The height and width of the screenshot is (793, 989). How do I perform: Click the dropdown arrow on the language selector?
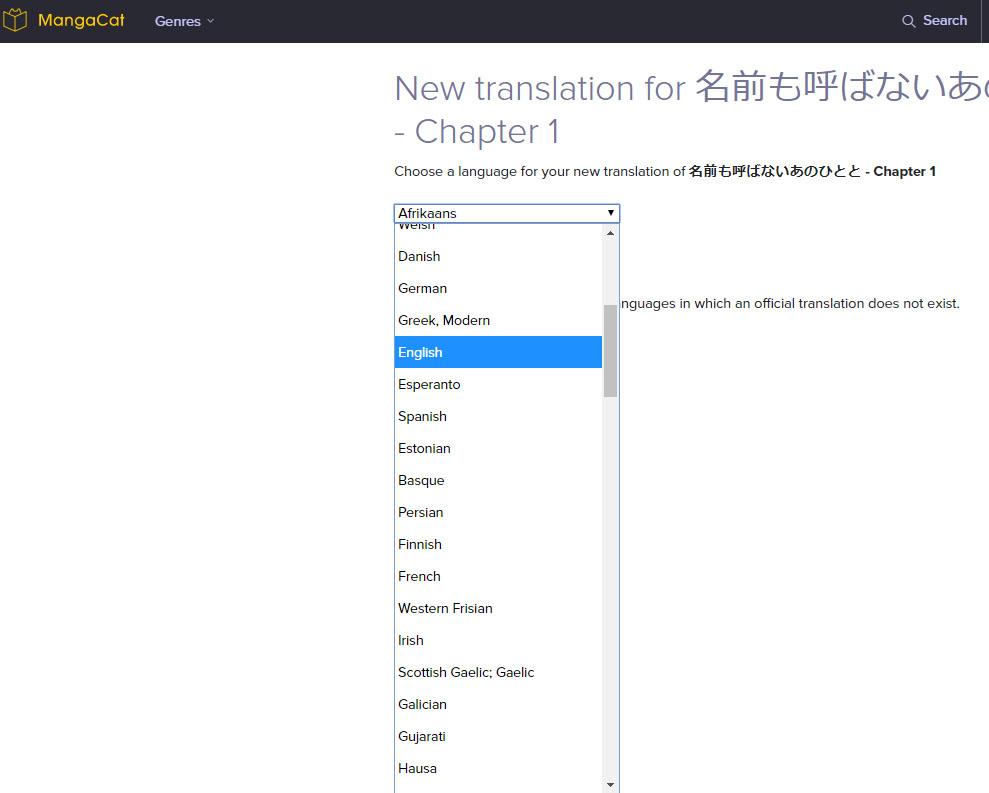(610, 213)
